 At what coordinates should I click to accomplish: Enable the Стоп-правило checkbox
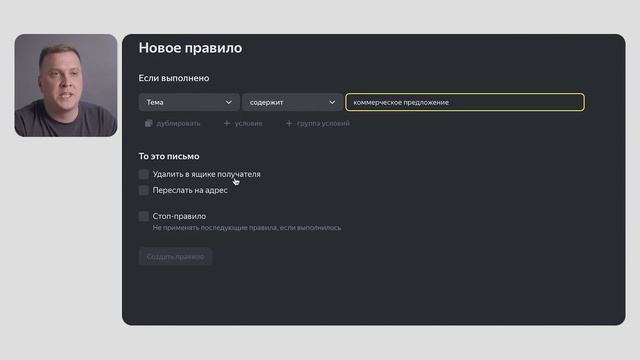144,216
